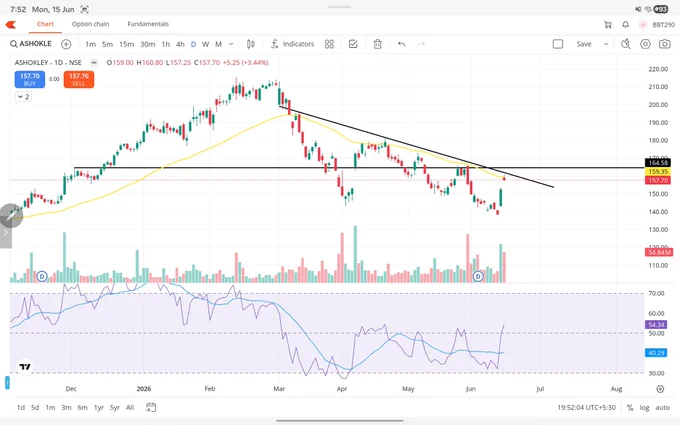680x425 pixels.
Task: Set range to 5yr
Action: pos(114,408)
